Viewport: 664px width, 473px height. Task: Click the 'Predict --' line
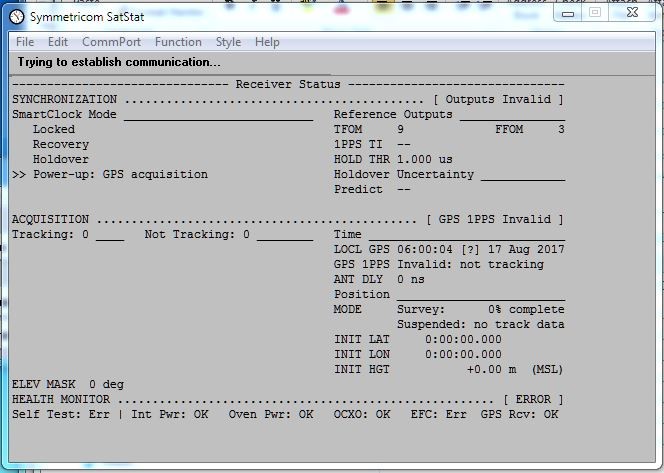(x=372, y=189)
